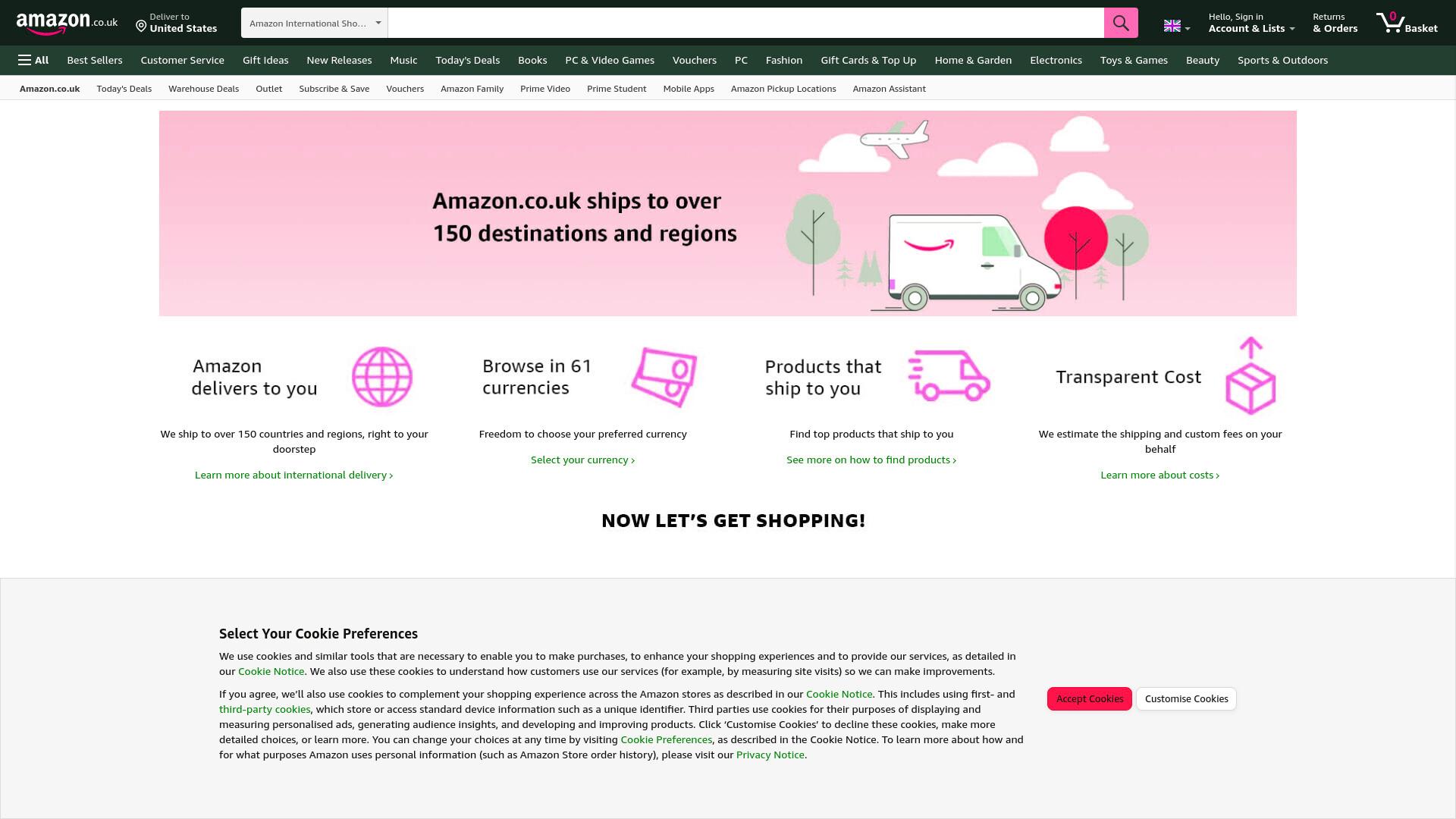Expand the Account & Lists menu
Screen dimensions: 1456x819
1251,23
